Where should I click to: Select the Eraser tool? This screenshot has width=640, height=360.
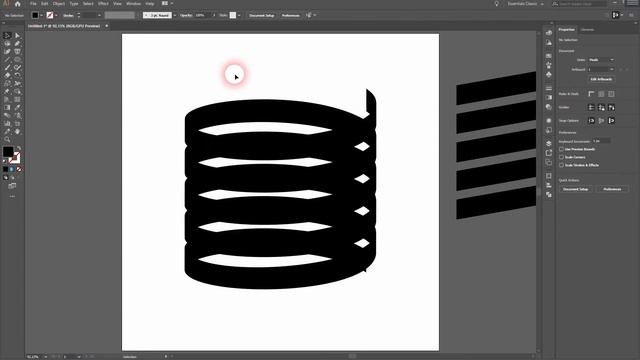(7, 76)
